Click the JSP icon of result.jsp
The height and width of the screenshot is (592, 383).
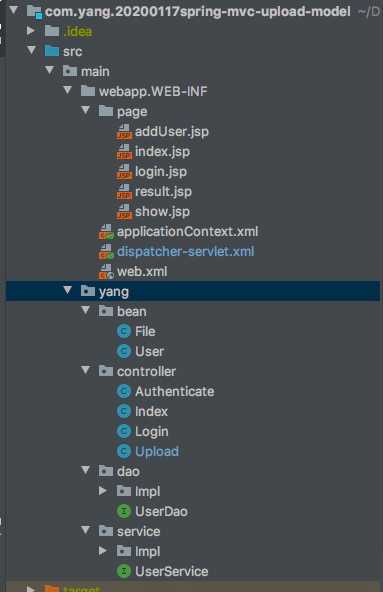click(124, 191)
